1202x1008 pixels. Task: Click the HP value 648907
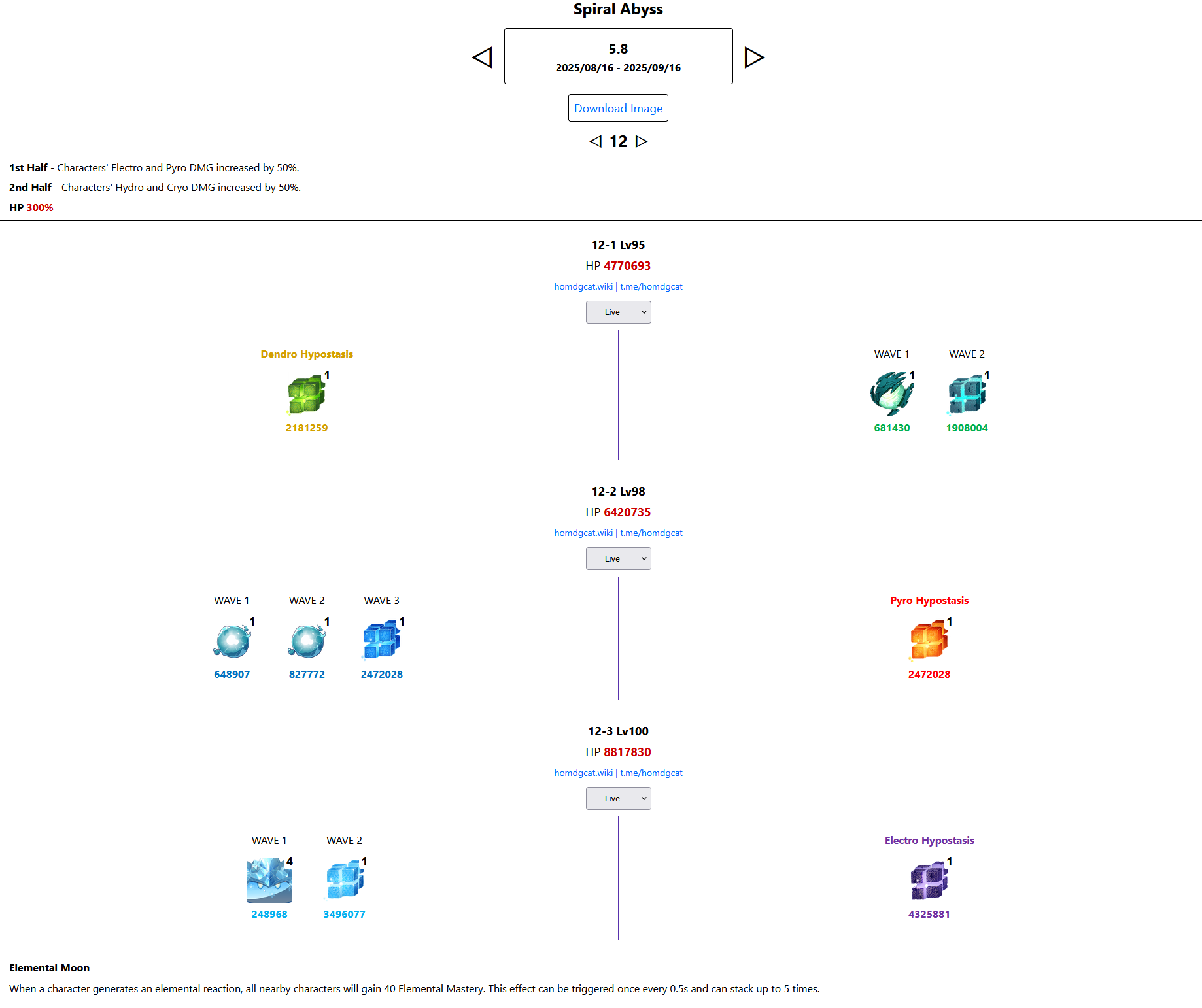point(232,674)
